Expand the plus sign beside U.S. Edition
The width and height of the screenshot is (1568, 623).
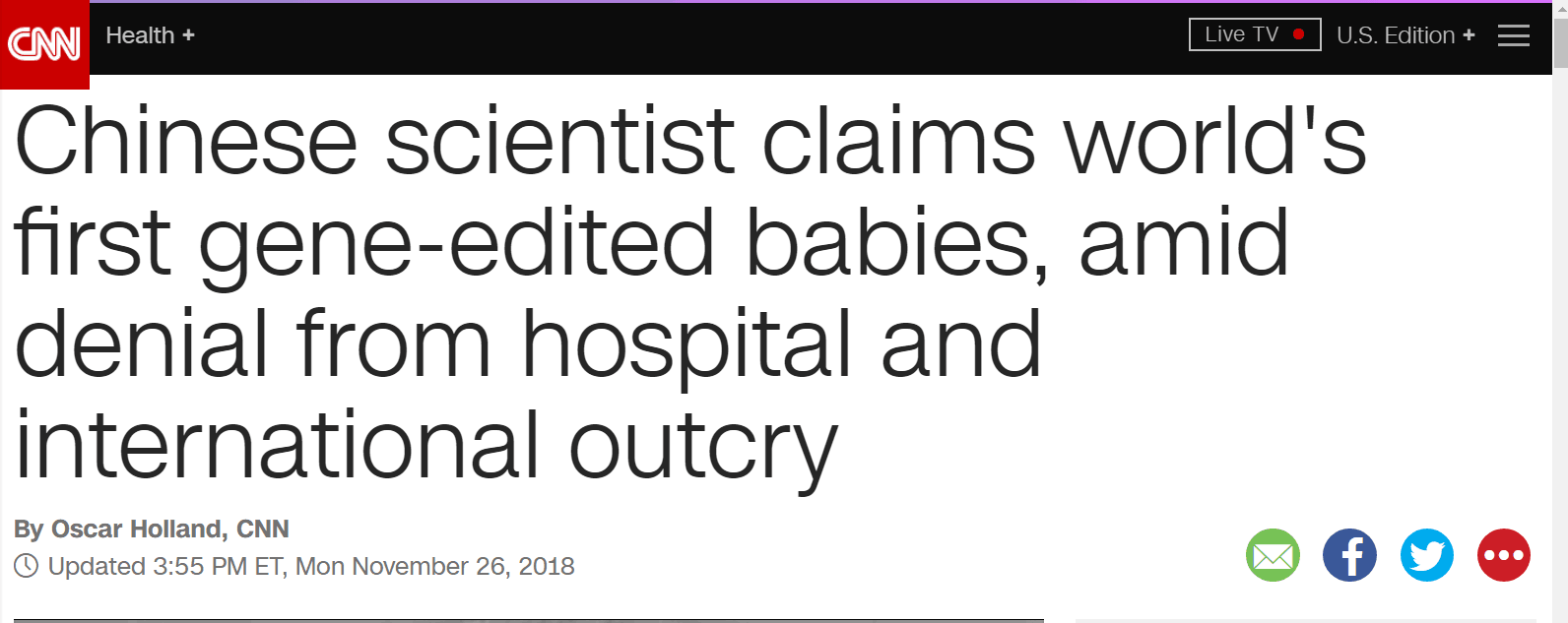click(x=1469, y=35)
